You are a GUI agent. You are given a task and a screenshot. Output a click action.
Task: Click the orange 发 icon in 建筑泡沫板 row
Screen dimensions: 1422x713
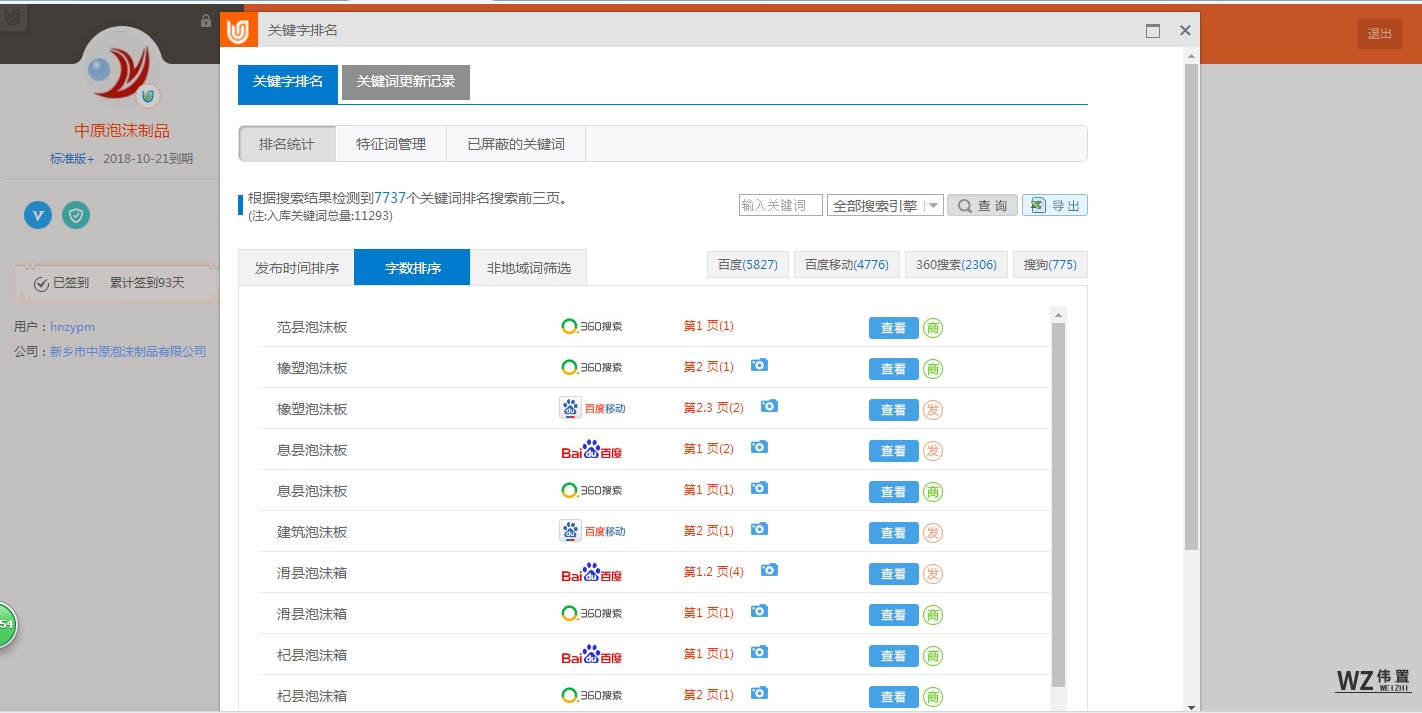pos(932,533)
